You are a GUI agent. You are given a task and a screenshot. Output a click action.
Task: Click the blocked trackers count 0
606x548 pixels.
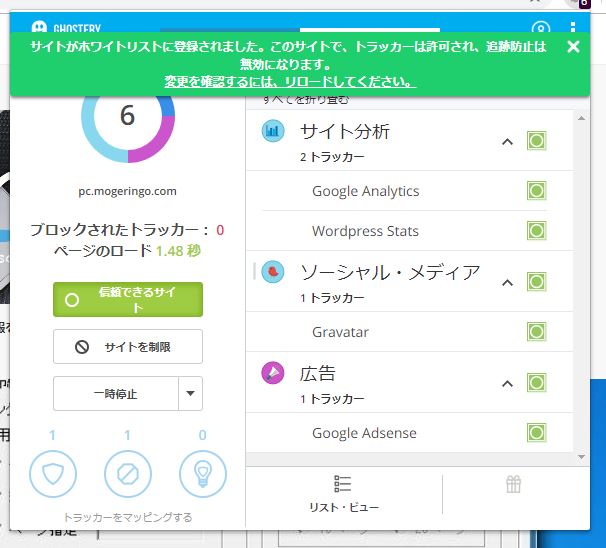tap(220, 230)
